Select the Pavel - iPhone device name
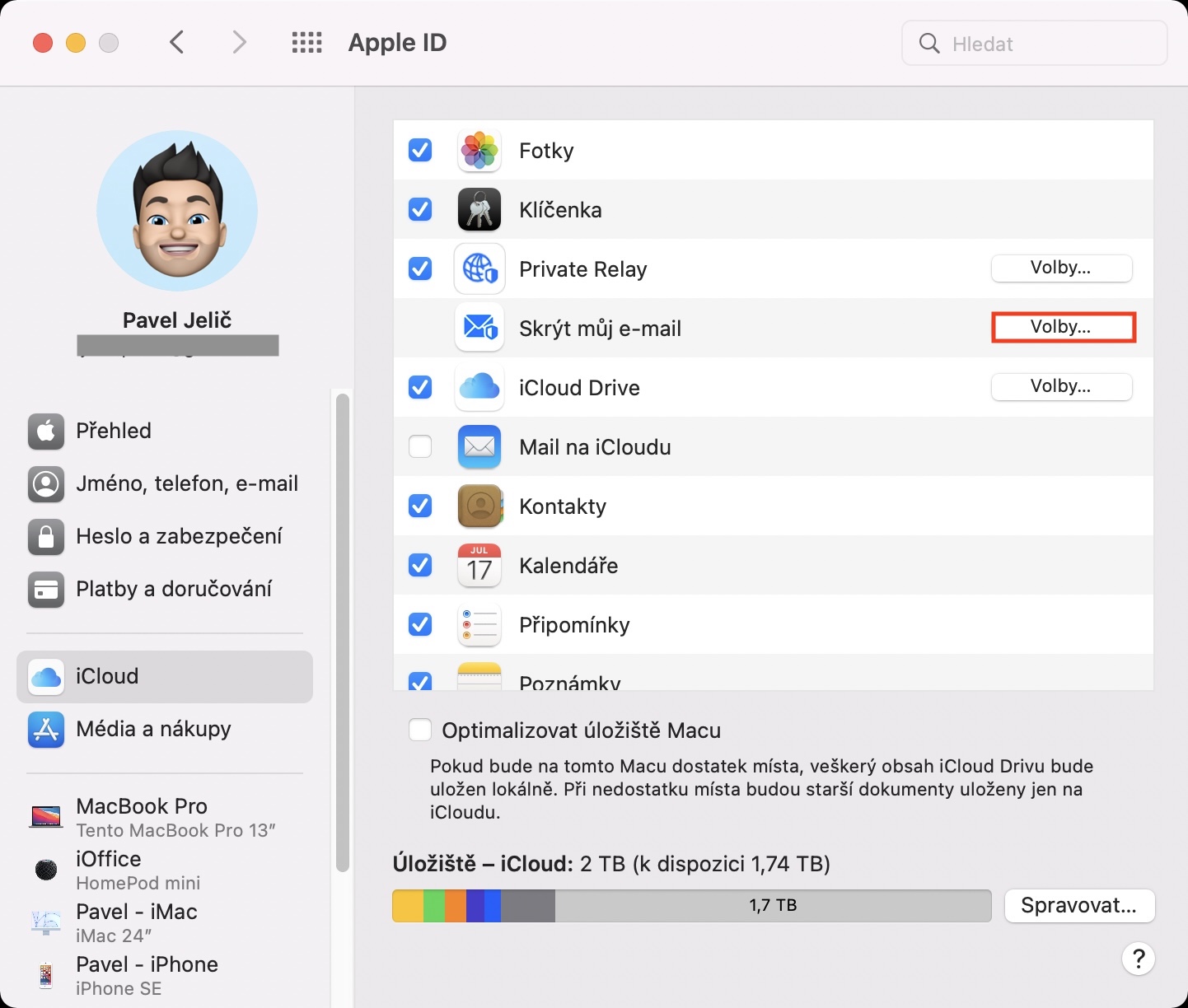The width and height of the screenshot is (1188, 1008). pyautogui.click(x=147, y=964)
